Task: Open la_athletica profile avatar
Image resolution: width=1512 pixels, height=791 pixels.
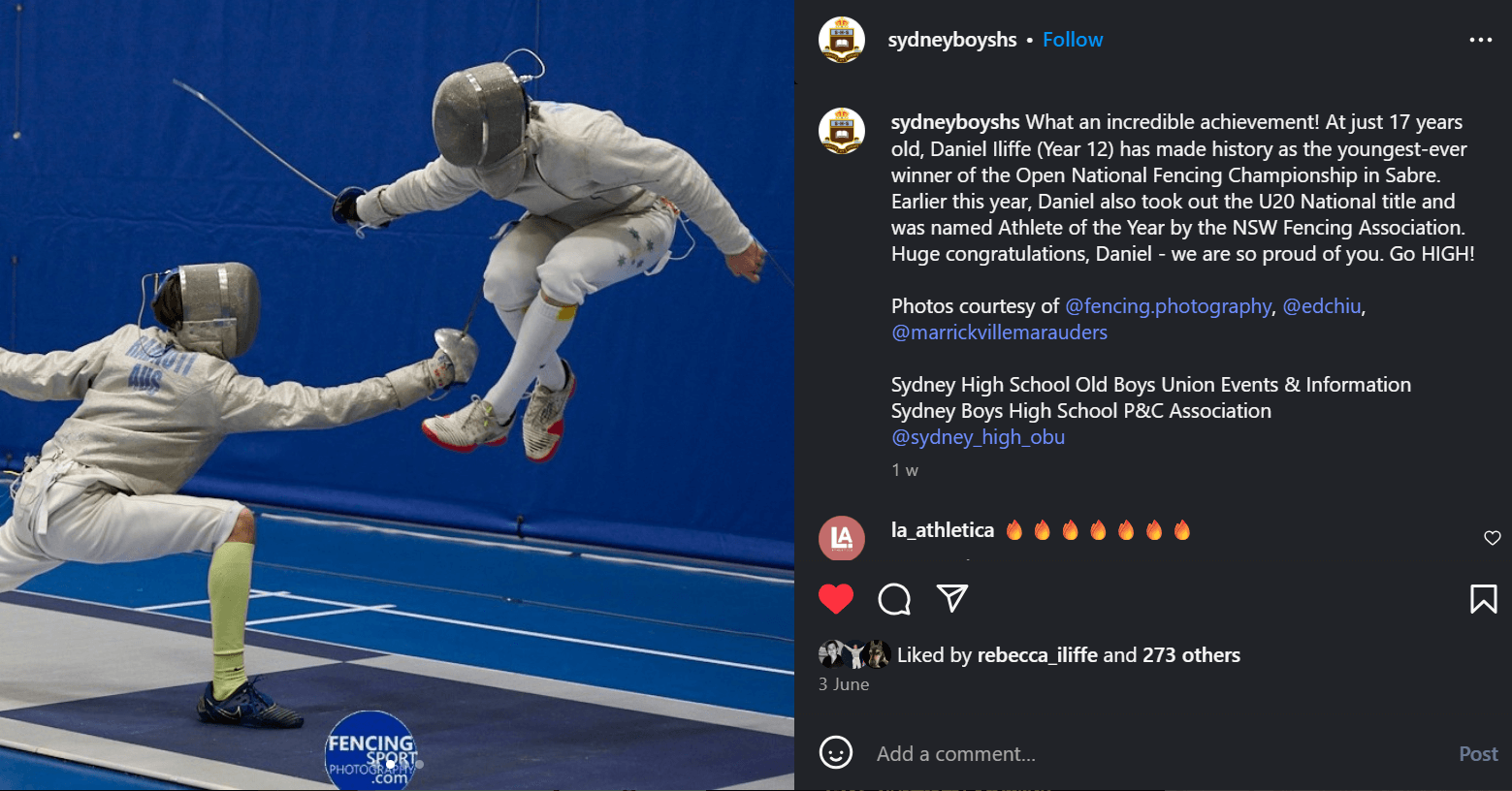Action: (842, 538)
